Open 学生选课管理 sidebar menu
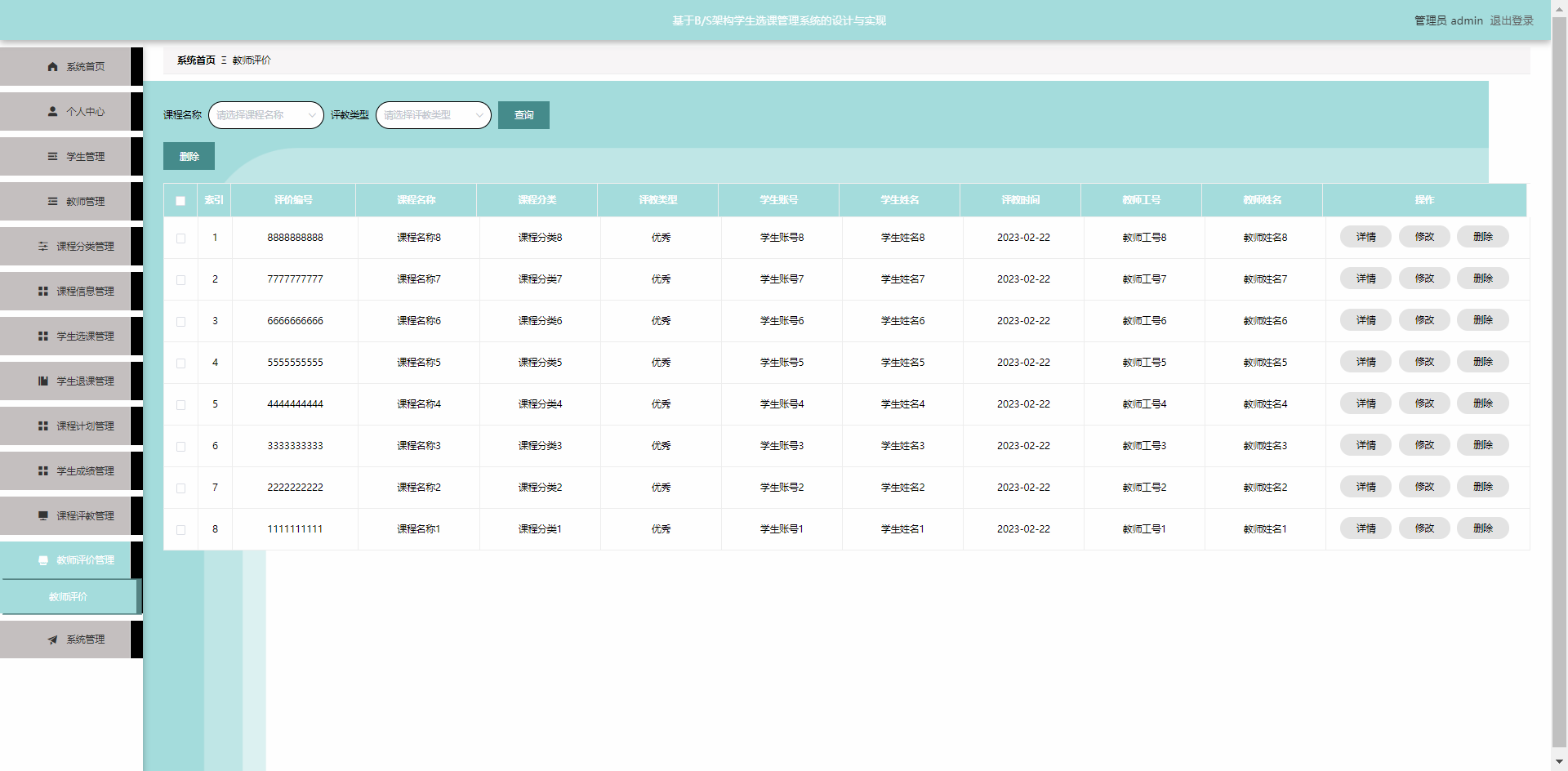 [x=71, y=336]
